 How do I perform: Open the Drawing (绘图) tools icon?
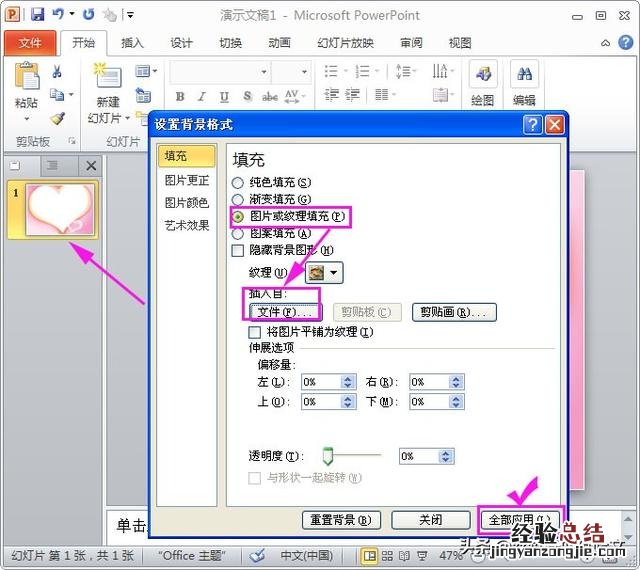482,77
